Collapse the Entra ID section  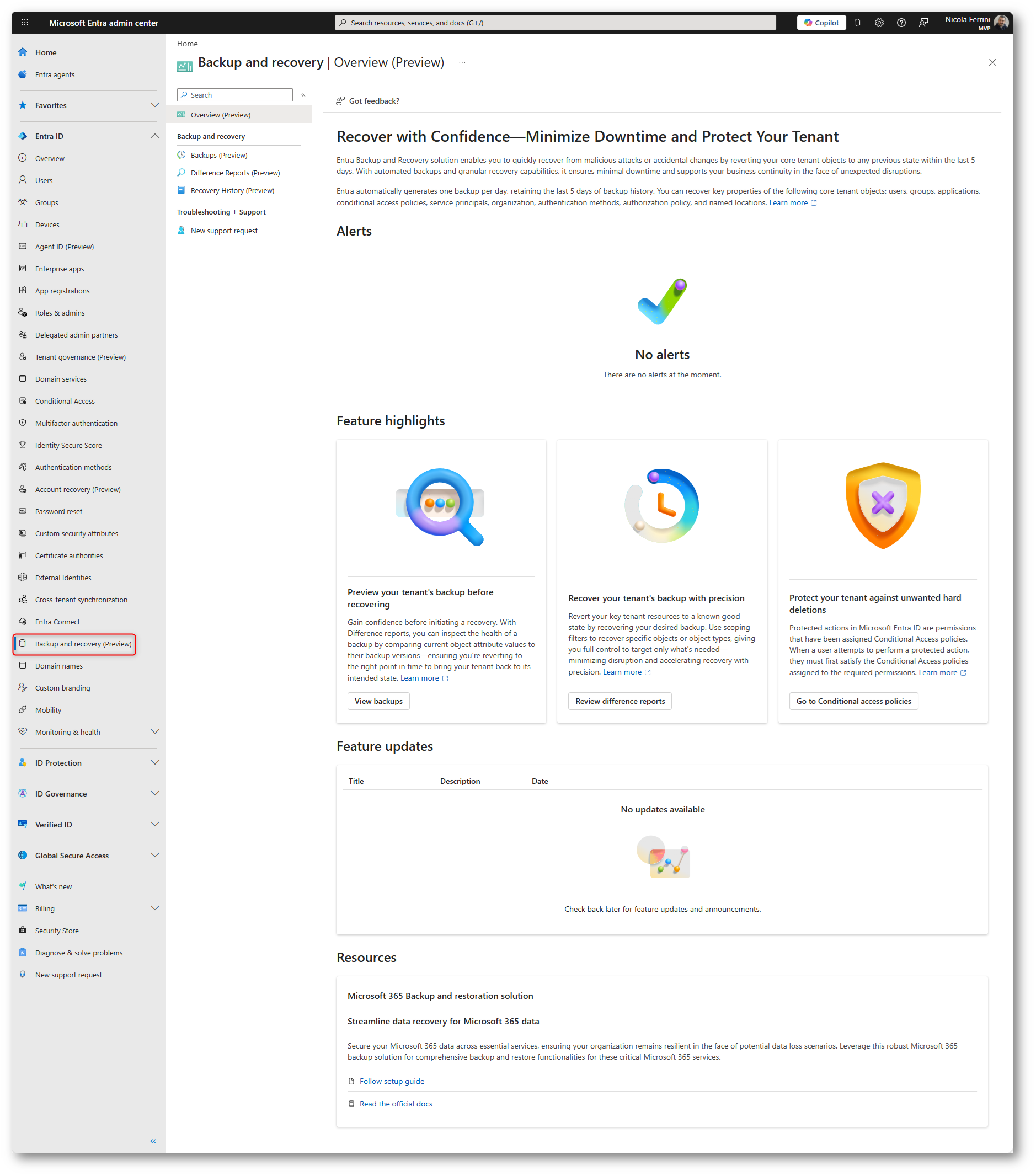pyautogui.click(x=155, y=136)
